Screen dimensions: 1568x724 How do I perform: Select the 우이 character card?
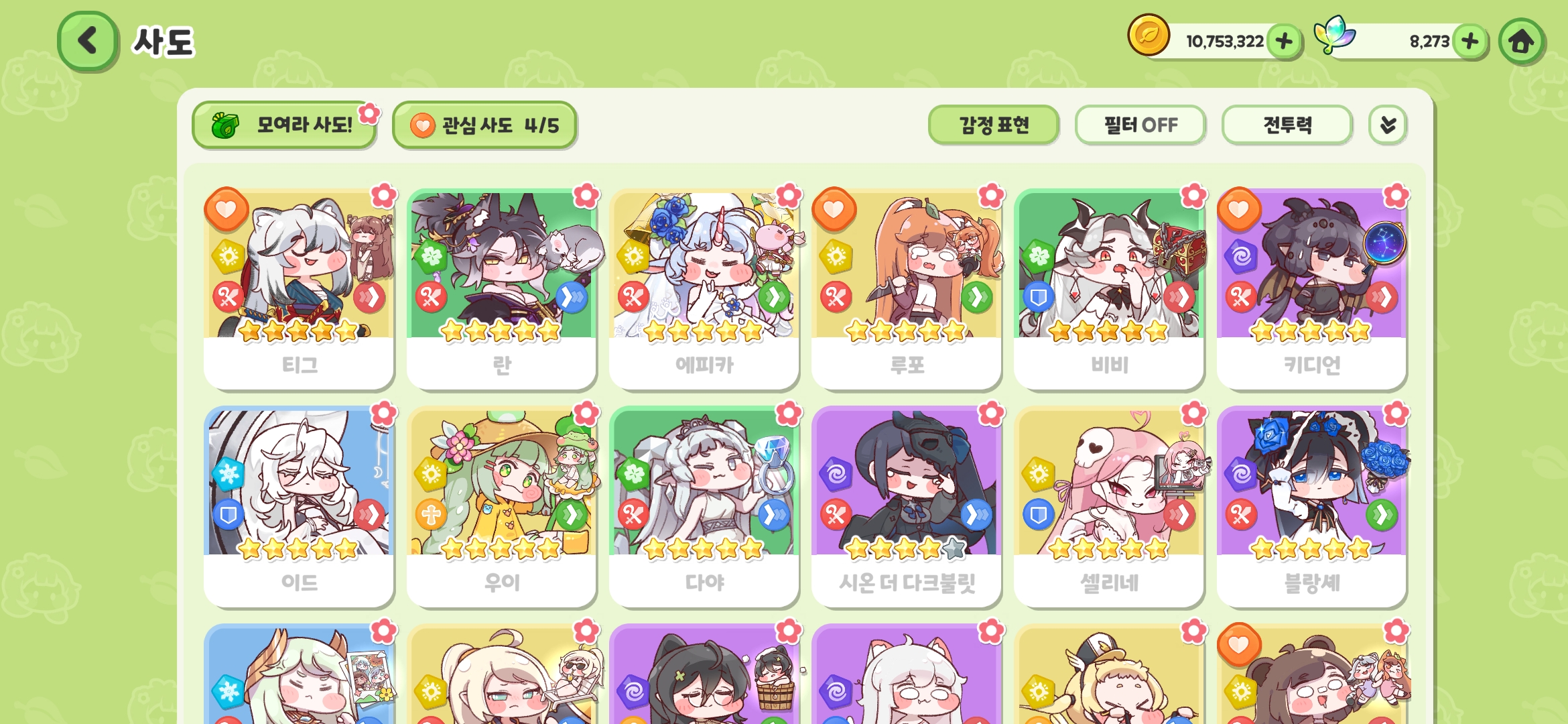pos(501,507)
